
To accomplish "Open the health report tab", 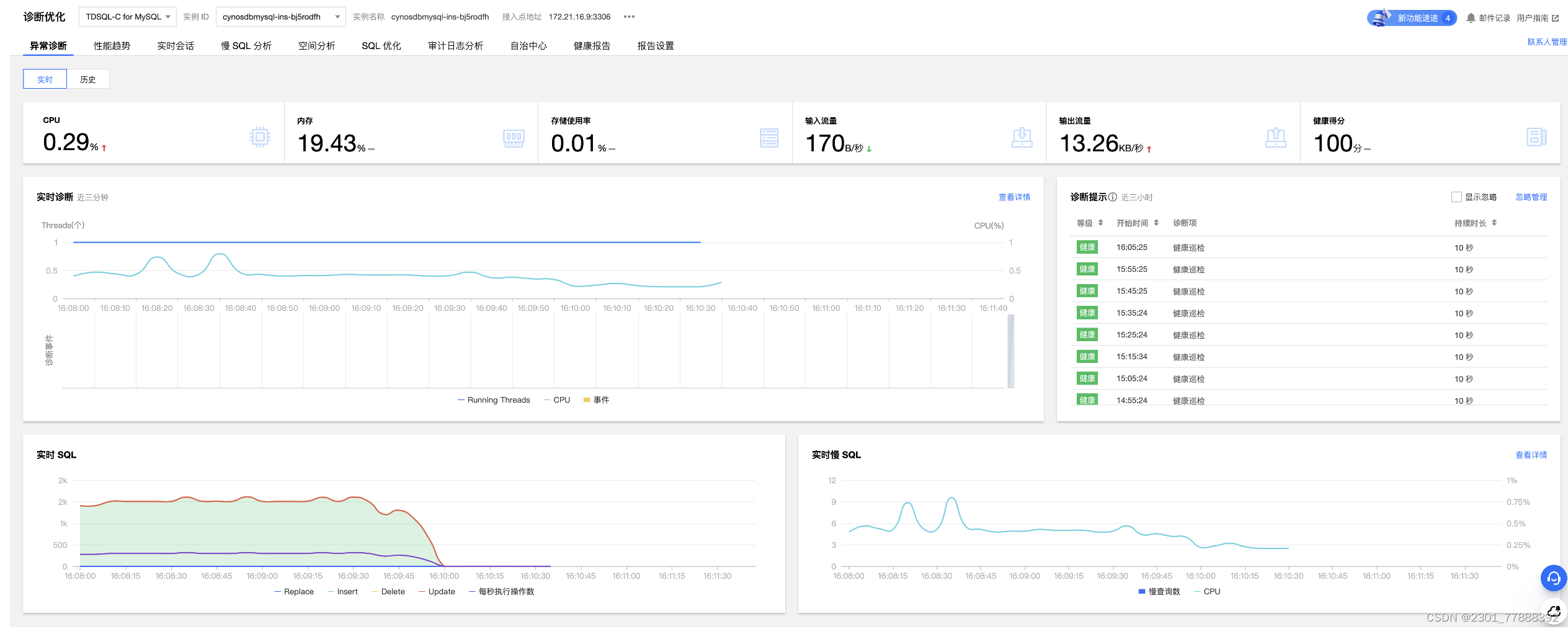I will [592, 46].
